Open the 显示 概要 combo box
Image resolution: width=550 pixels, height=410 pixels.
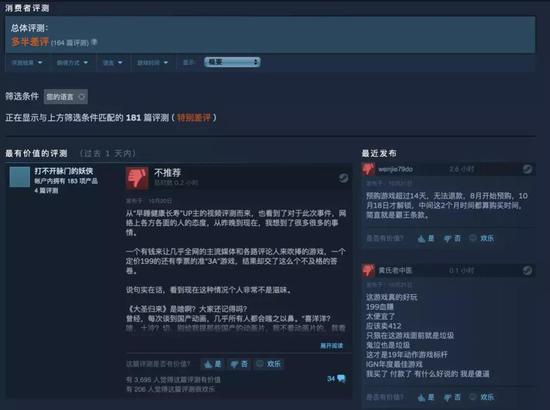point(232,62)
